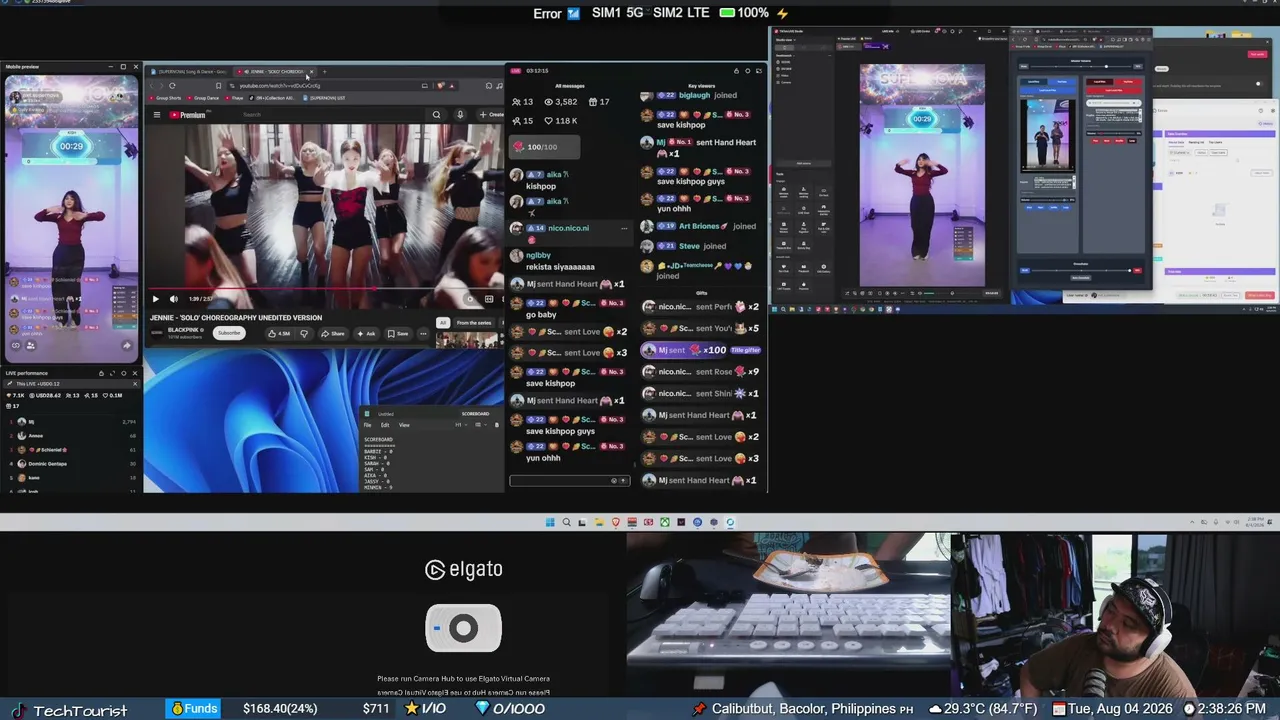Play the YouTube video

click(x=155, y=299)
